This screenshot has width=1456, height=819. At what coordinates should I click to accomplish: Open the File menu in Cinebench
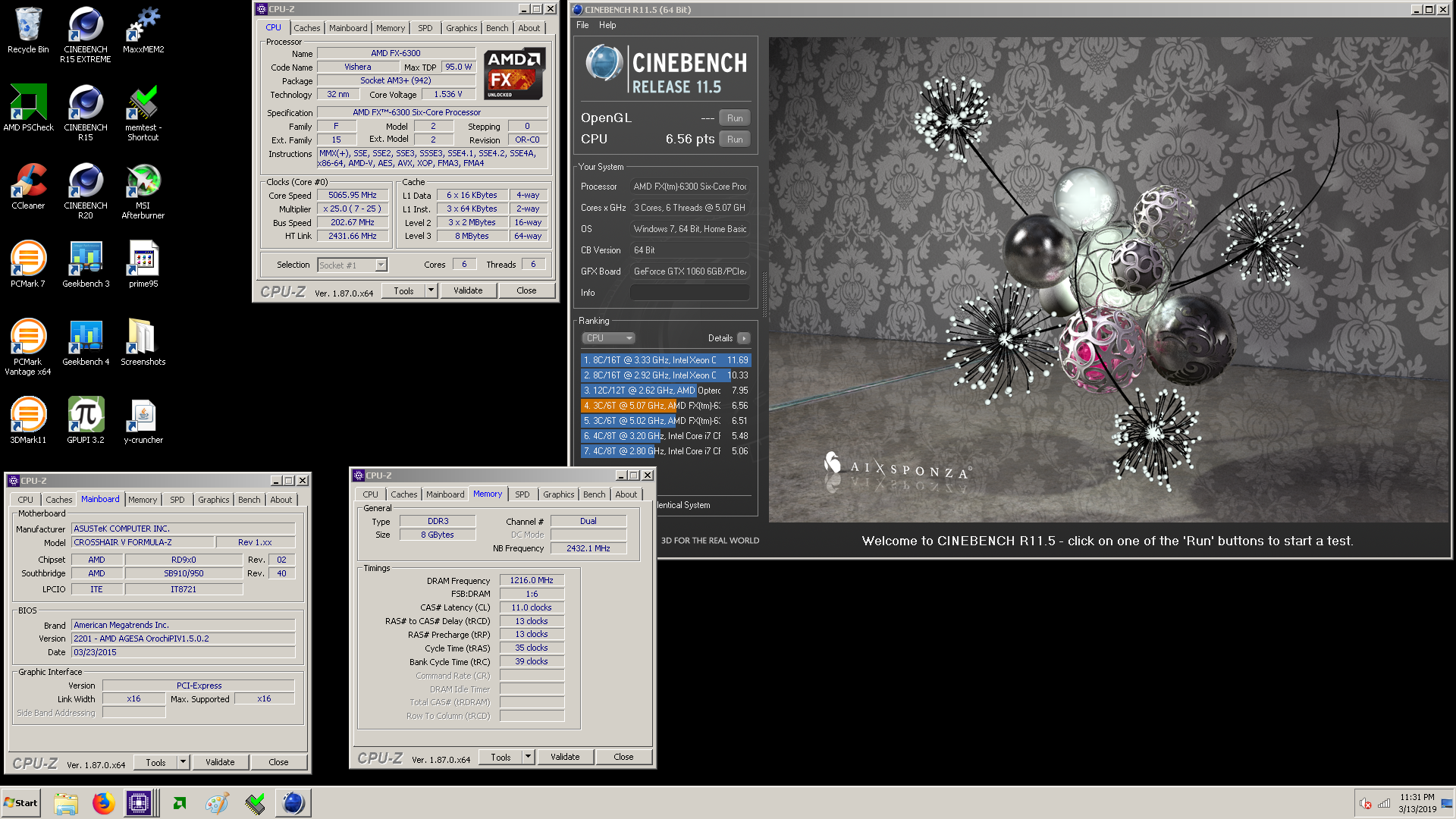tap(582, 25)
